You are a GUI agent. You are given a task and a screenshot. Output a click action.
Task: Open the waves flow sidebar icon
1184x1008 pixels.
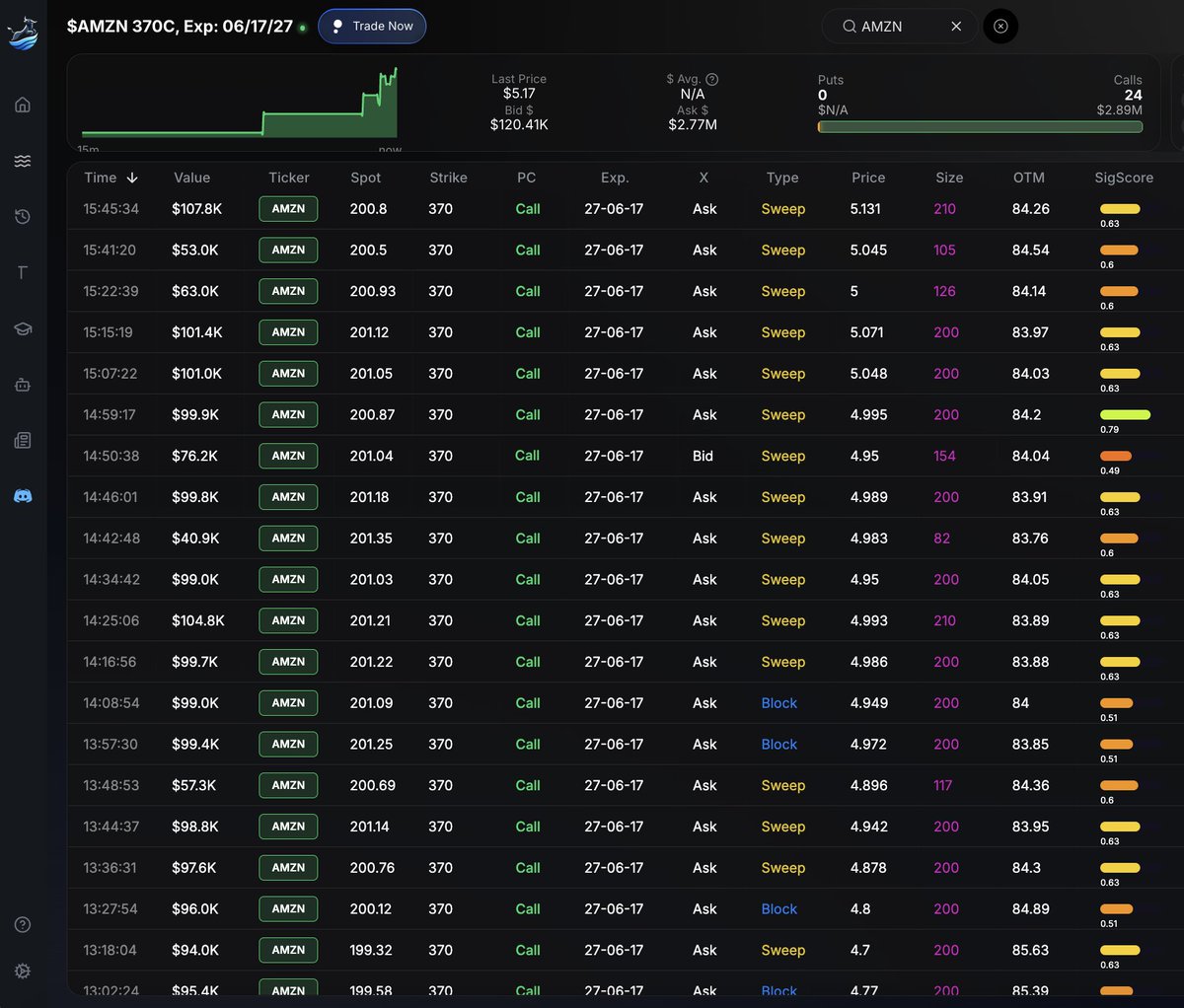pos(23,161)
